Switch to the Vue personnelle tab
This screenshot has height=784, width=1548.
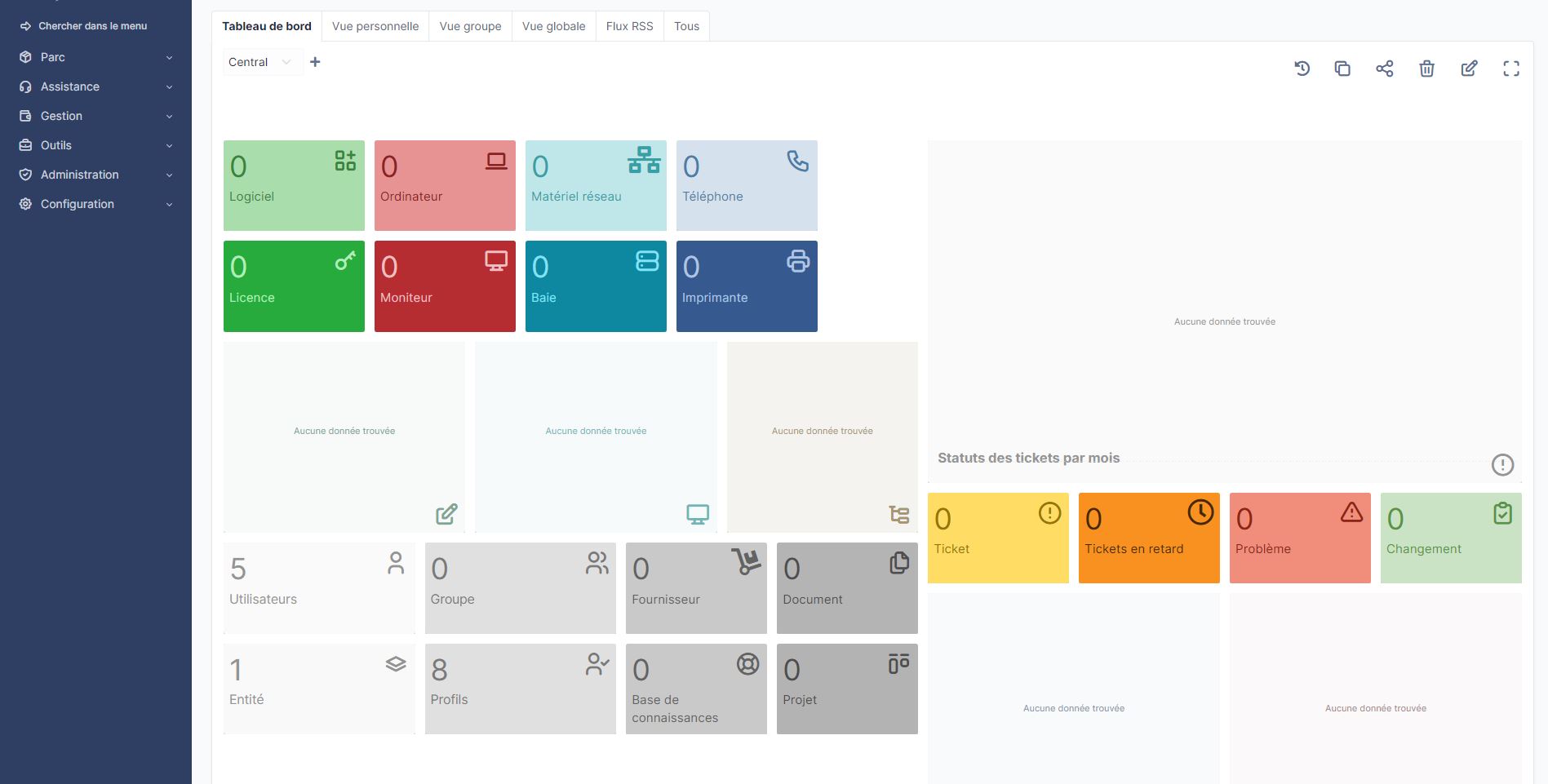pos(375,26)
